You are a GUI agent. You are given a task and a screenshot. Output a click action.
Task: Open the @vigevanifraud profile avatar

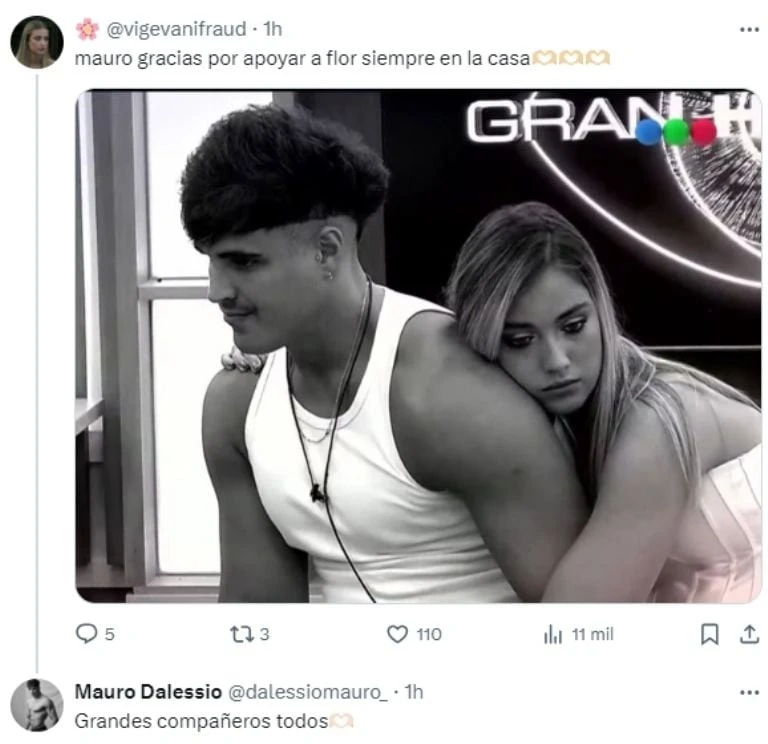point(36,43)
